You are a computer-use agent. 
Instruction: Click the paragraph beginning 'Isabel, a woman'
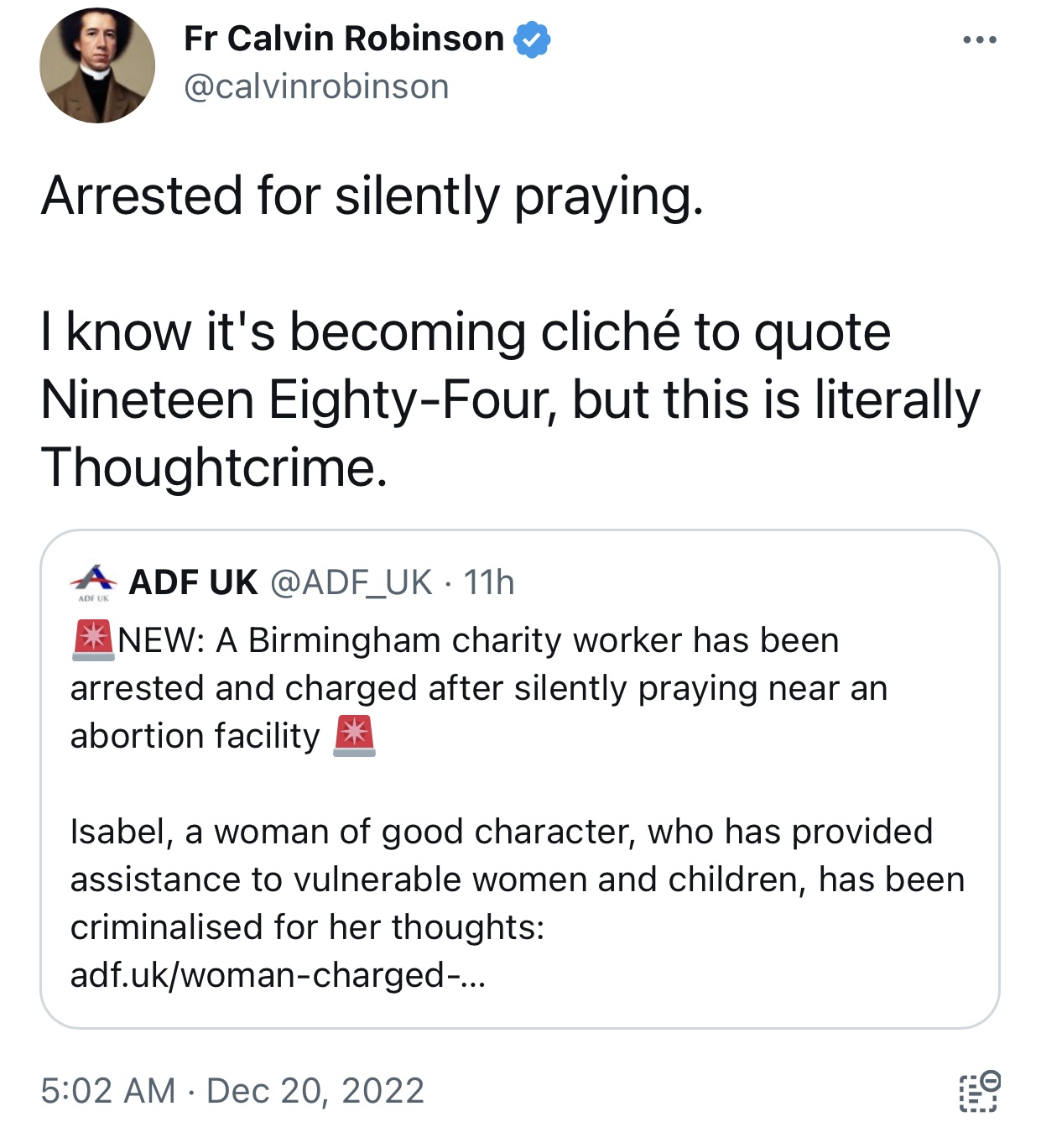click(518, 903)
